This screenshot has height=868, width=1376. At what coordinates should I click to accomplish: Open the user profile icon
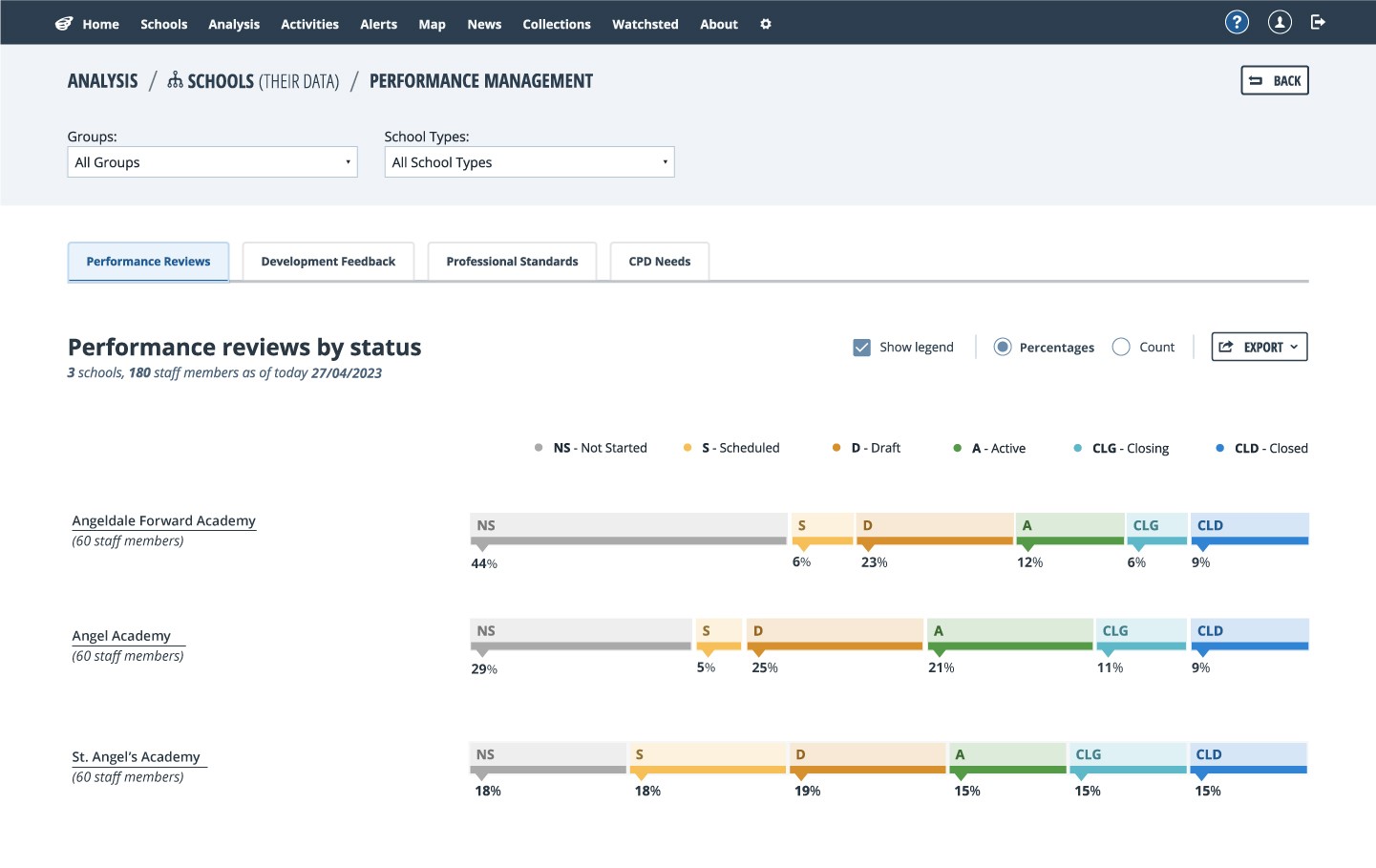(1280, 22)
